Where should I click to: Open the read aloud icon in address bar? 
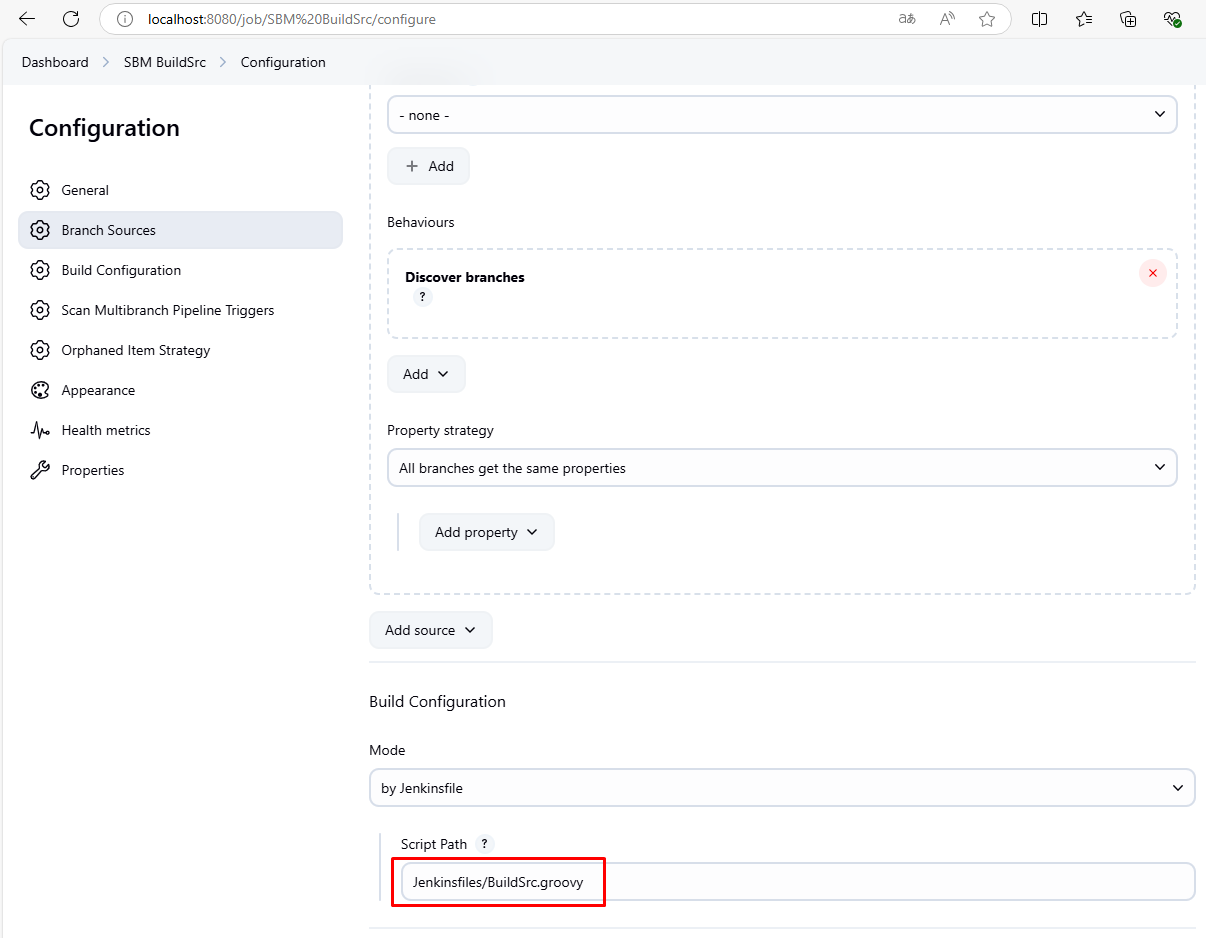947,19
